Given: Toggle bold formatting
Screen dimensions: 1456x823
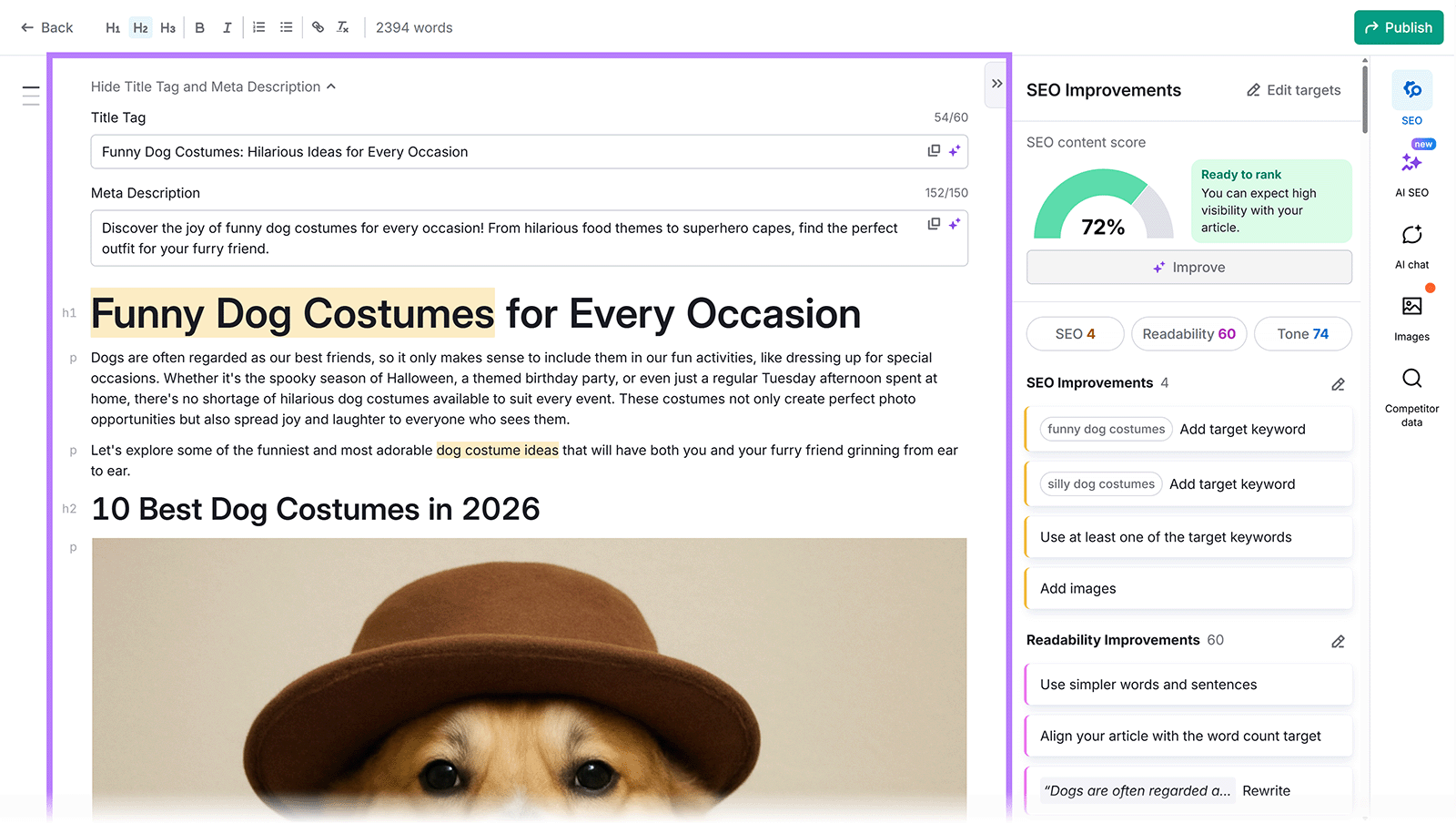Looking at the screenshot, I should pyautogui.click(x=199, y=27).
